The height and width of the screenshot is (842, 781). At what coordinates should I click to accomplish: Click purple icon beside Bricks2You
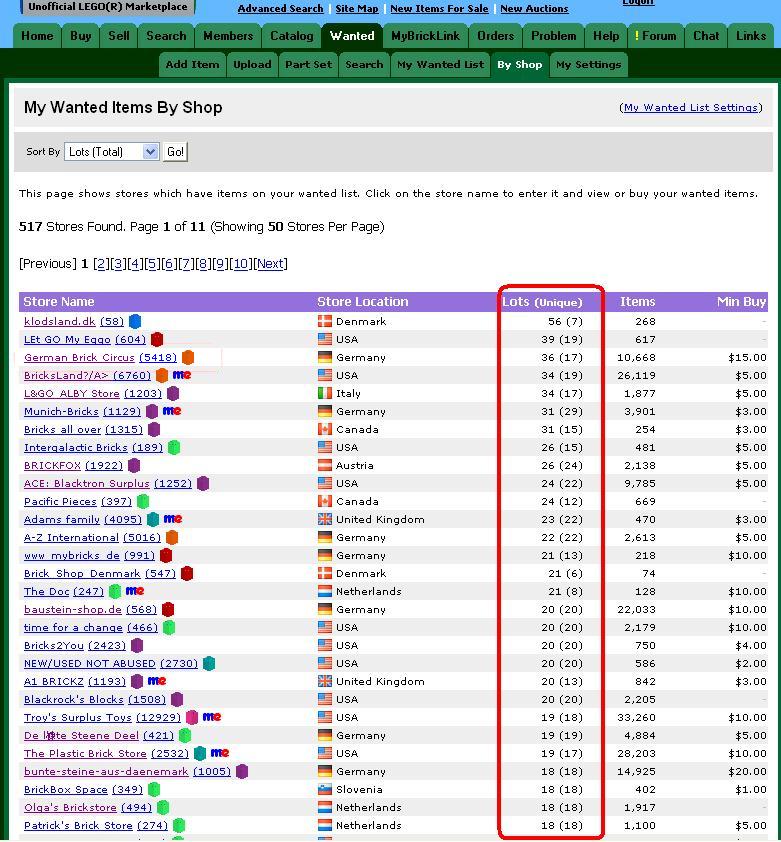pos(138,645)
